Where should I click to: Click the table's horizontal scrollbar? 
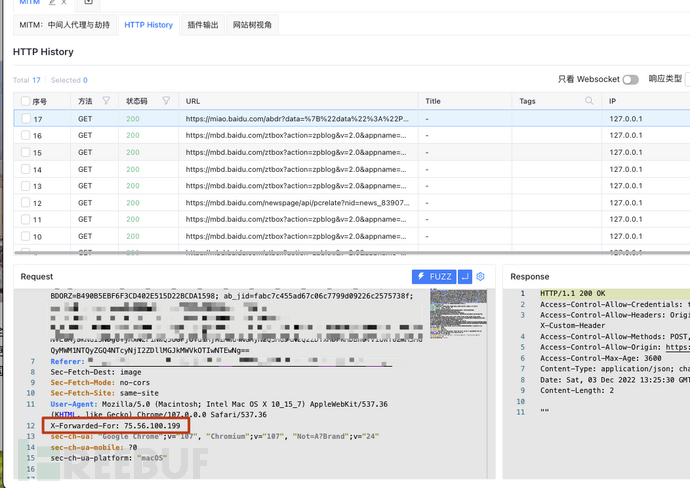click(x=352, y=253)
